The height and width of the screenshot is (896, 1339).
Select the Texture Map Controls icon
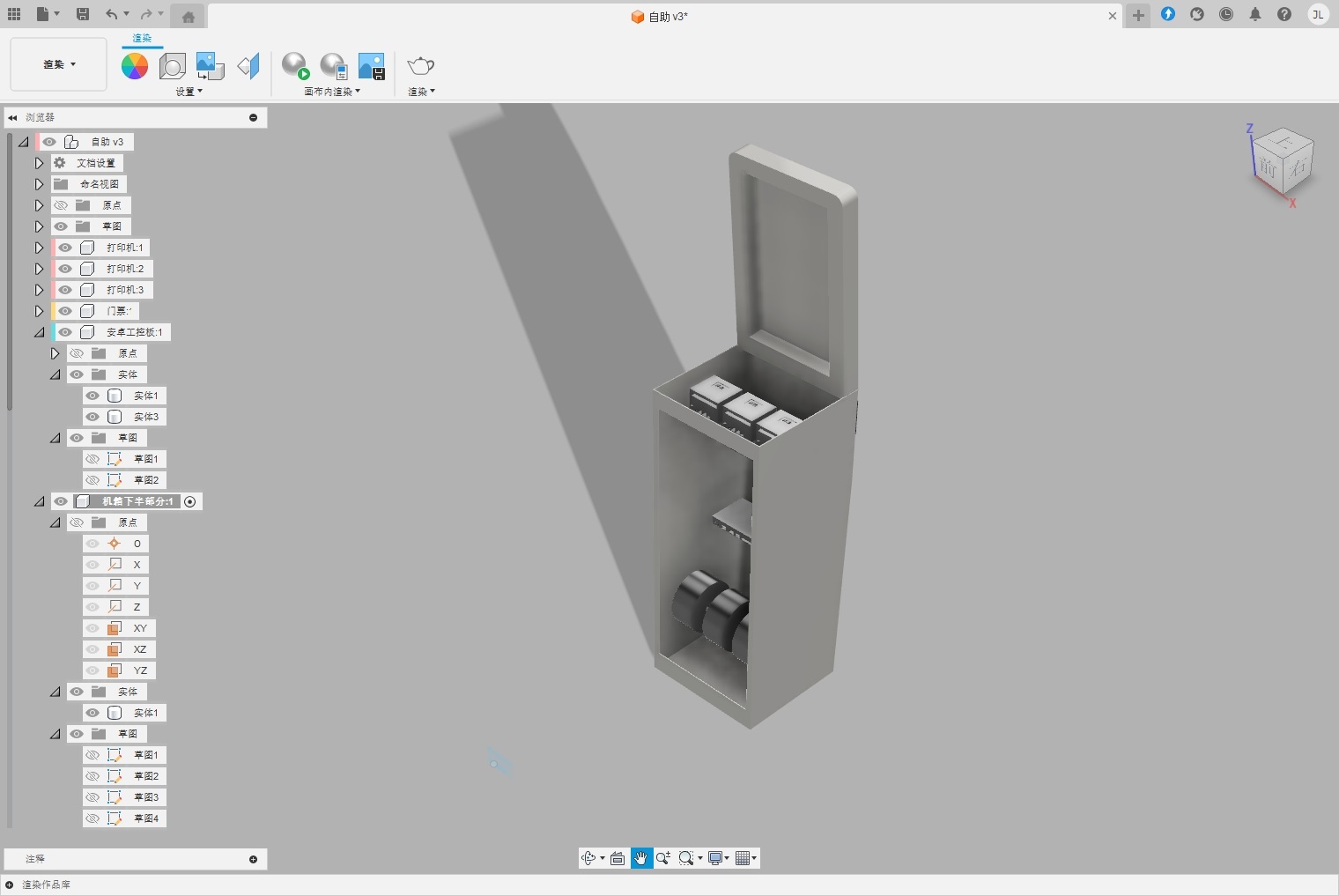click(248, 66)
